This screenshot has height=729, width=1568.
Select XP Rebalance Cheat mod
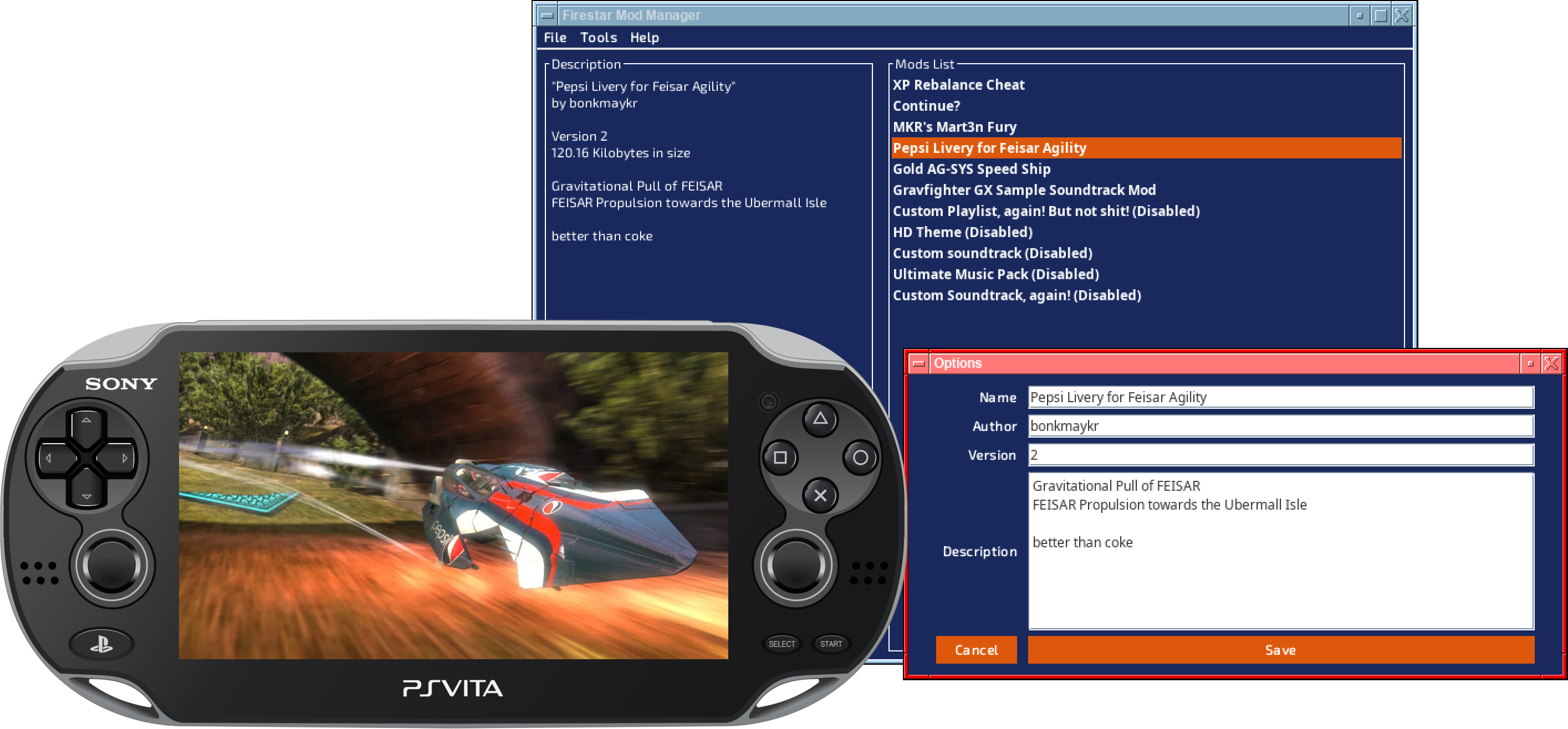(x=958, y=85)
